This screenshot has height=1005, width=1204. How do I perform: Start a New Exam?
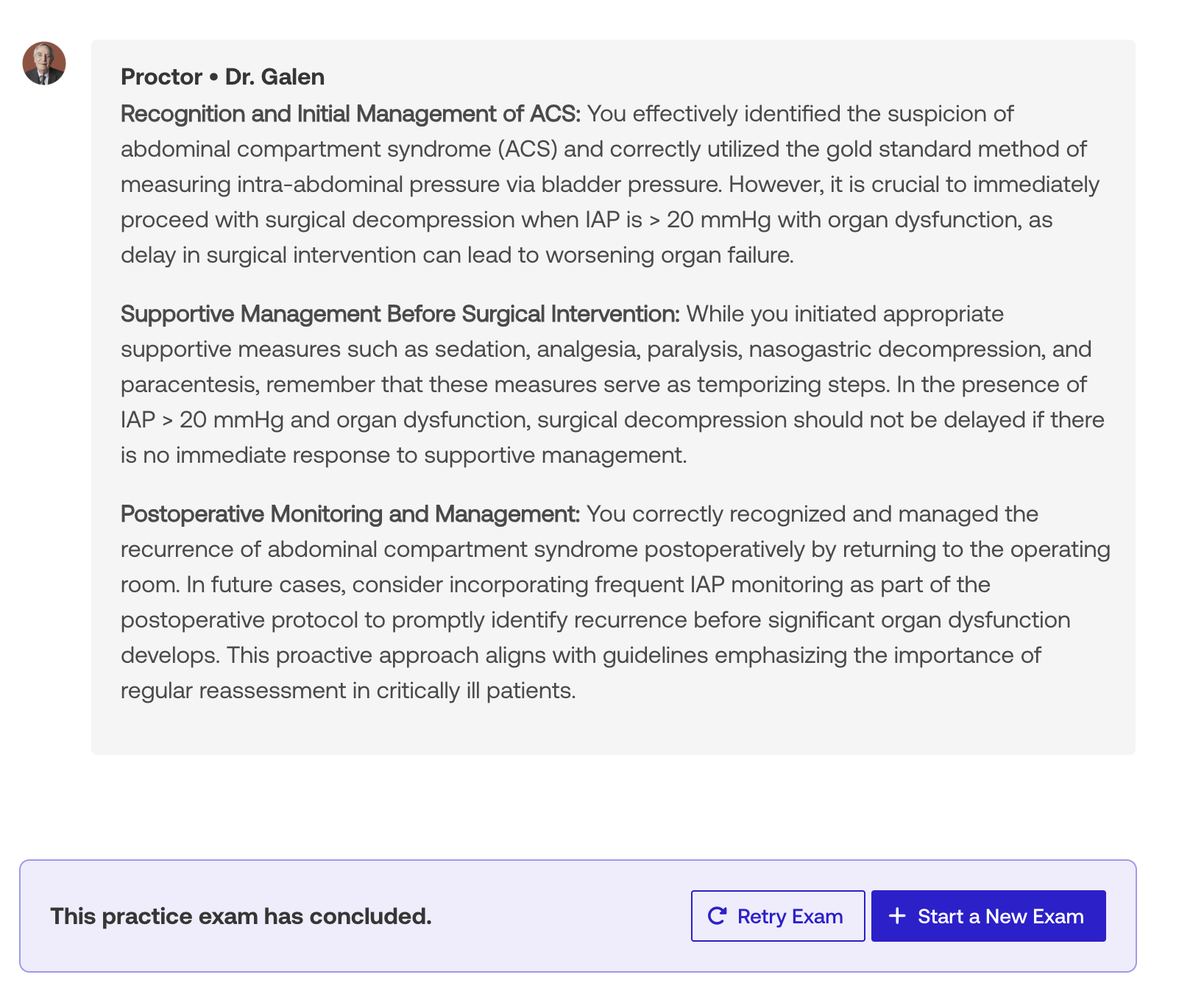tap(988, 916)
